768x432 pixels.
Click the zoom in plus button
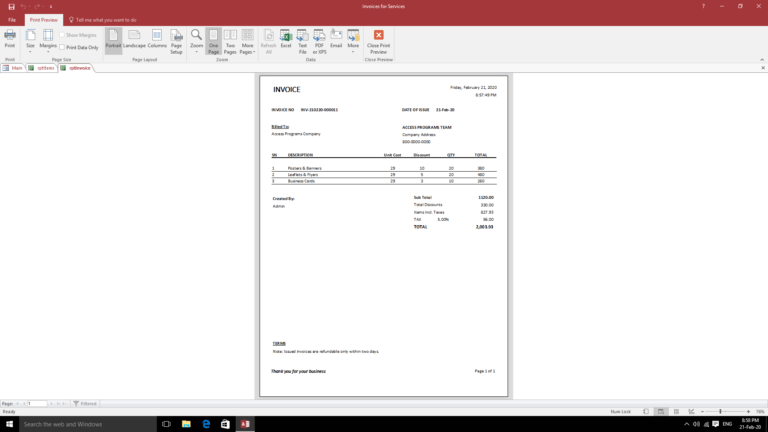pyautogui.click(x=748, y=412)
